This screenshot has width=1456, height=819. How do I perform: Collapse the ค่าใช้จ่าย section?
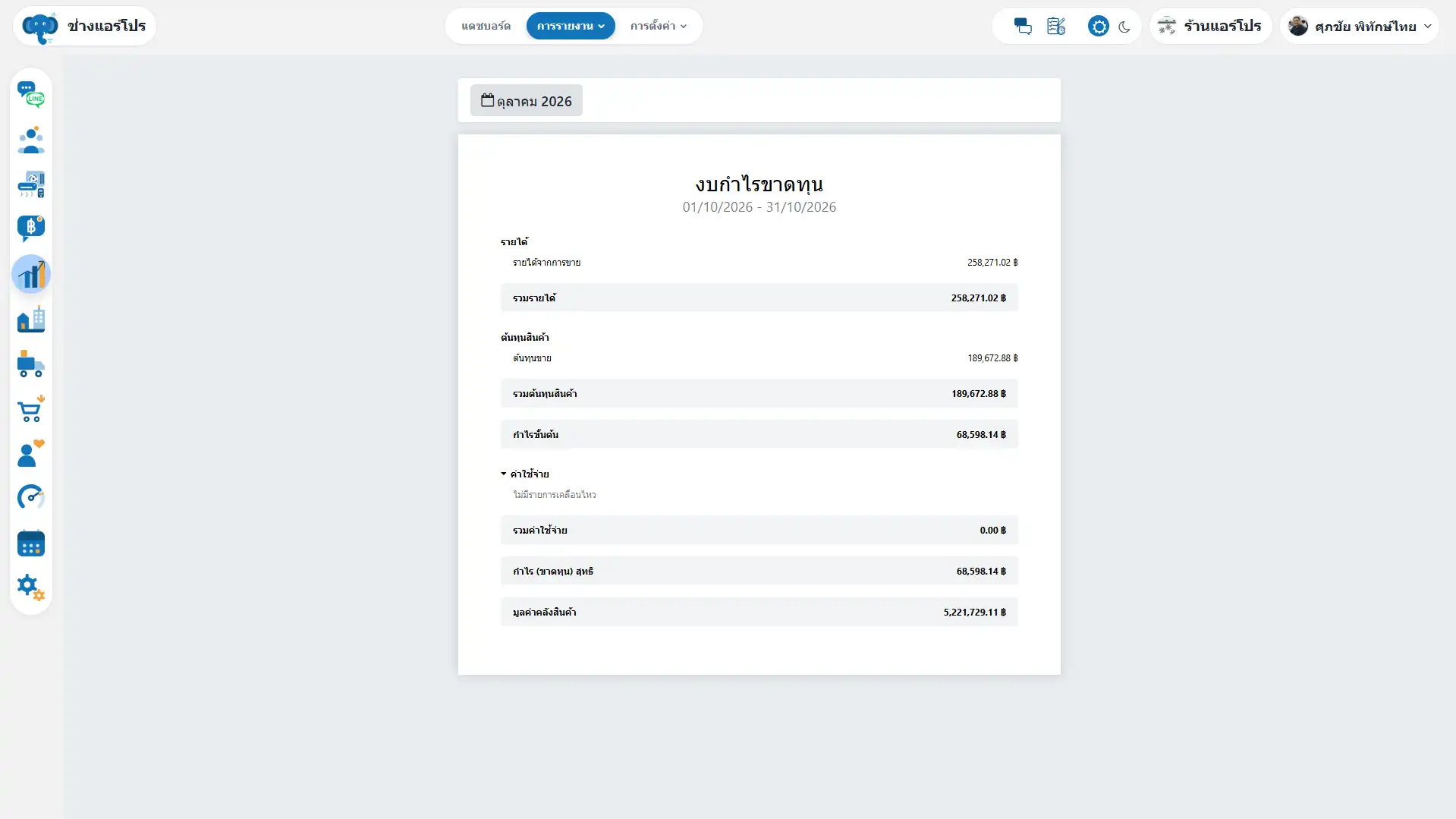coord(525,474)
